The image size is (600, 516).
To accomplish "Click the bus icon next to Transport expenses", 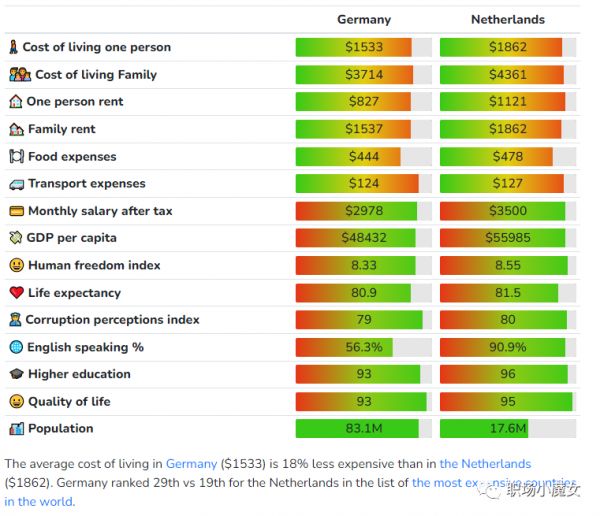I will [16, 184].
